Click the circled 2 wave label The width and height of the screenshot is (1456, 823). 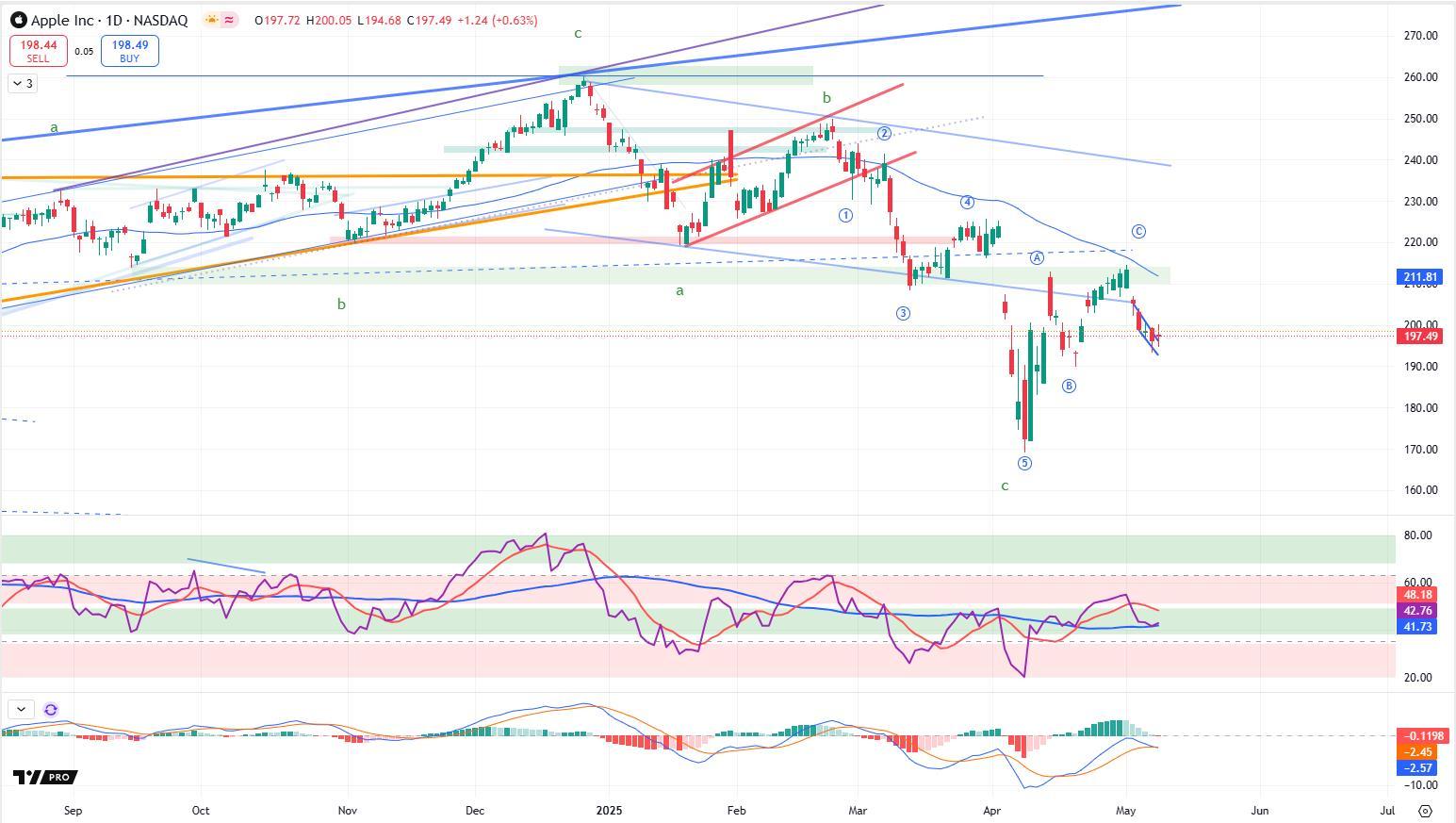point(884,133)
